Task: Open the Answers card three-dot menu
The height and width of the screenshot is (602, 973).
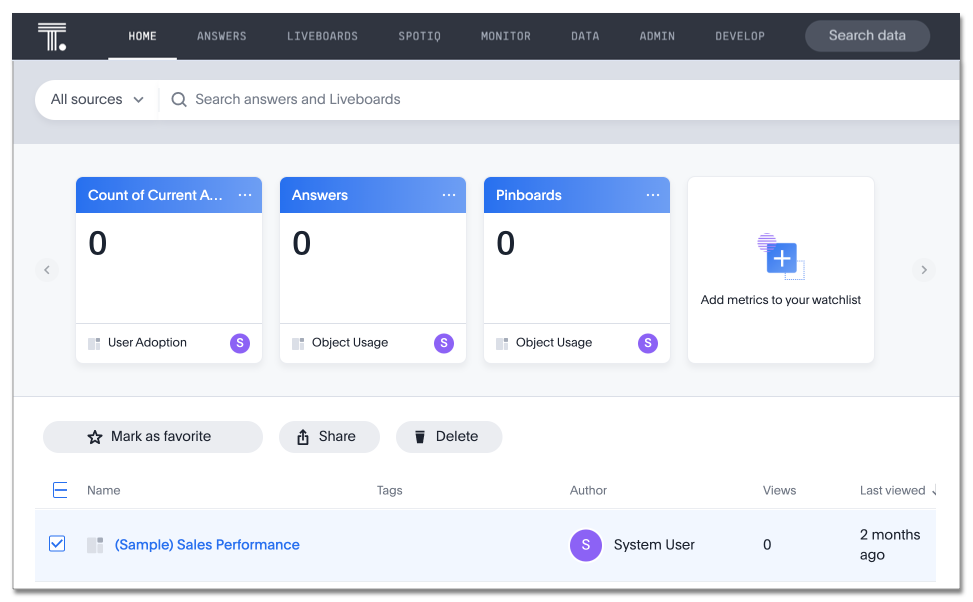Action: click(449, 195)
